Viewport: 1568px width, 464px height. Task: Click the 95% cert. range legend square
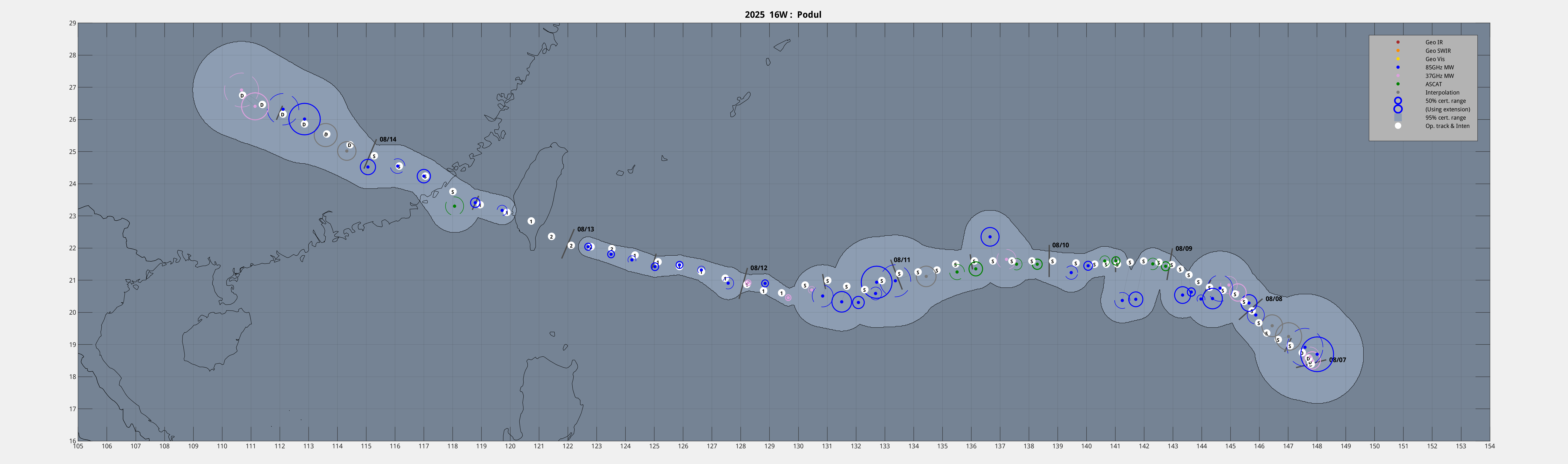tap(1398, 118)
